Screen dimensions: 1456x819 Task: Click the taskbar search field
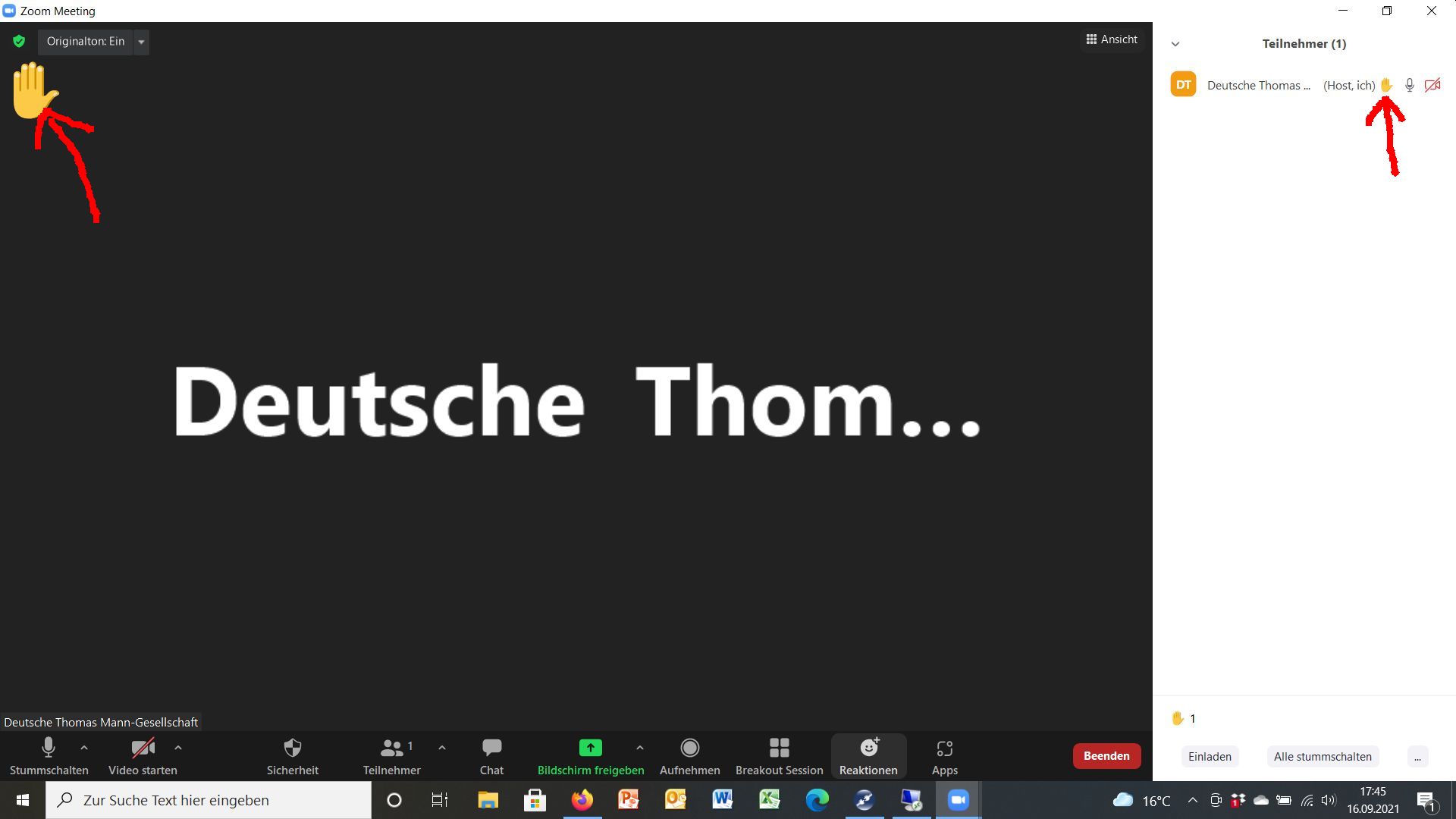click(x=209, y=800)
